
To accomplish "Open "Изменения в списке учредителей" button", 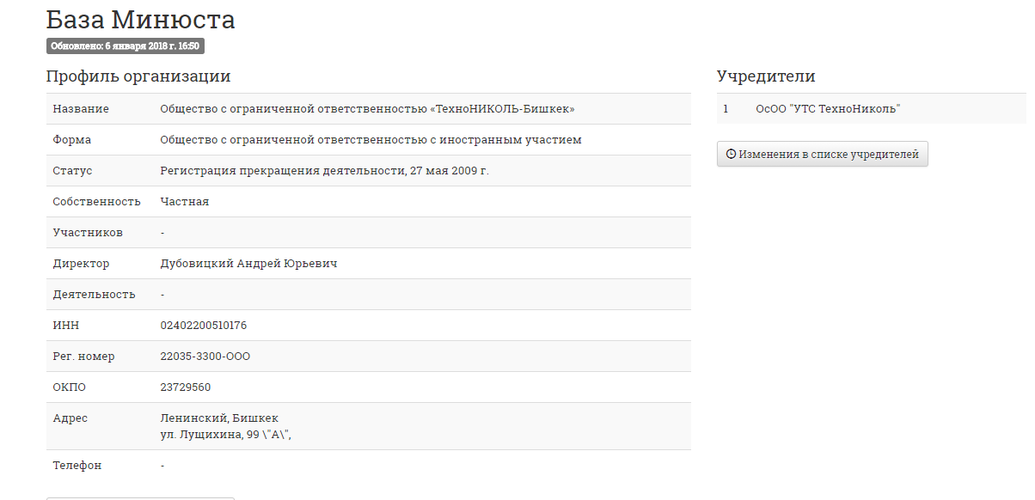I will (x=822, y=155).
